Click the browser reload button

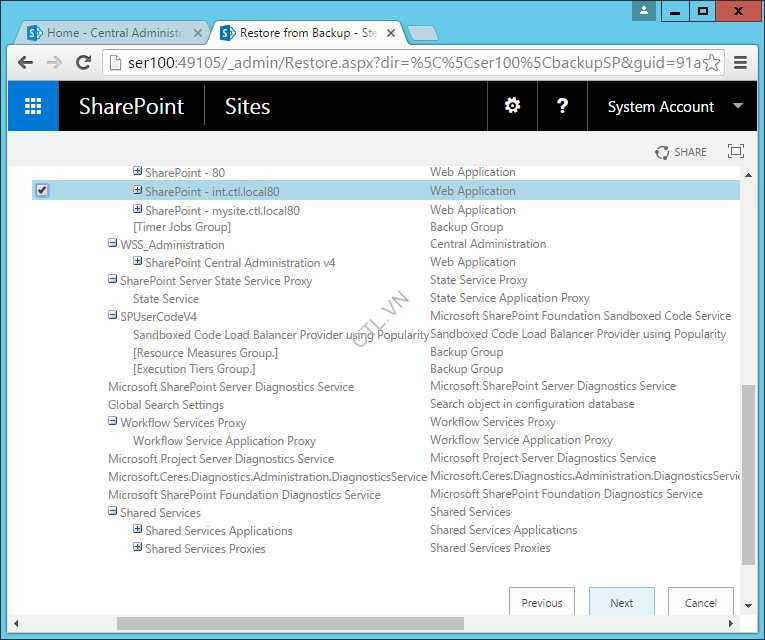[x=84, y=62]
